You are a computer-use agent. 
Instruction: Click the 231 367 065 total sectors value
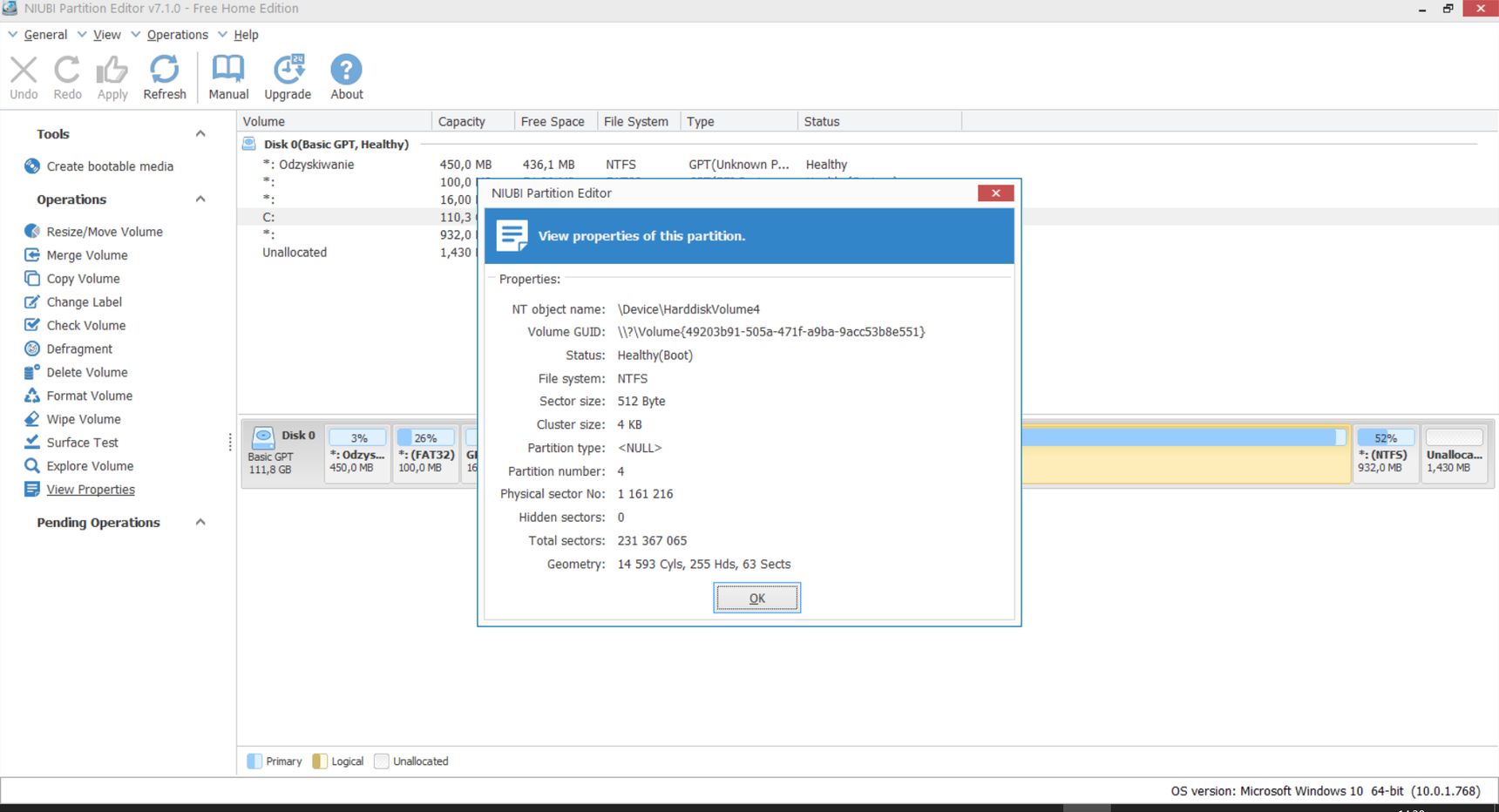pyautogui.click(x=652, y=541)
